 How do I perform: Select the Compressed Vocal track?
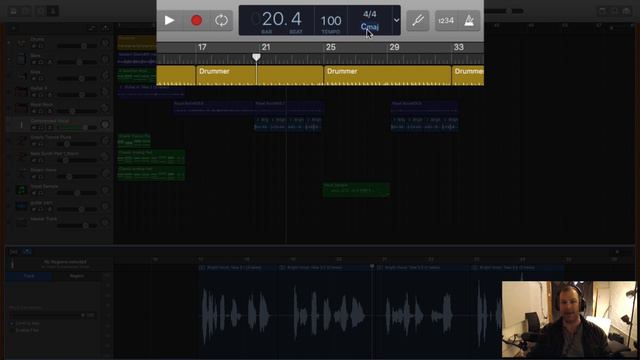pyautogui.click(x=59, y=124)
